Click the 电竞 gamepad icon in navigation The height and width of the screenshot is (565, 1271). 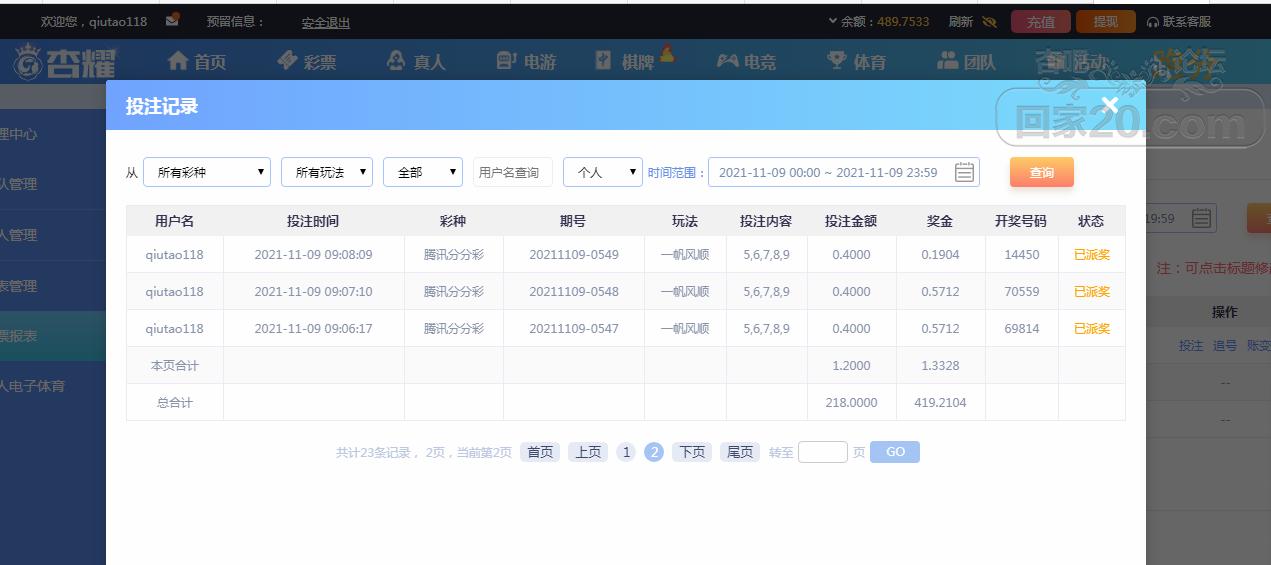(x=727, y=61)
